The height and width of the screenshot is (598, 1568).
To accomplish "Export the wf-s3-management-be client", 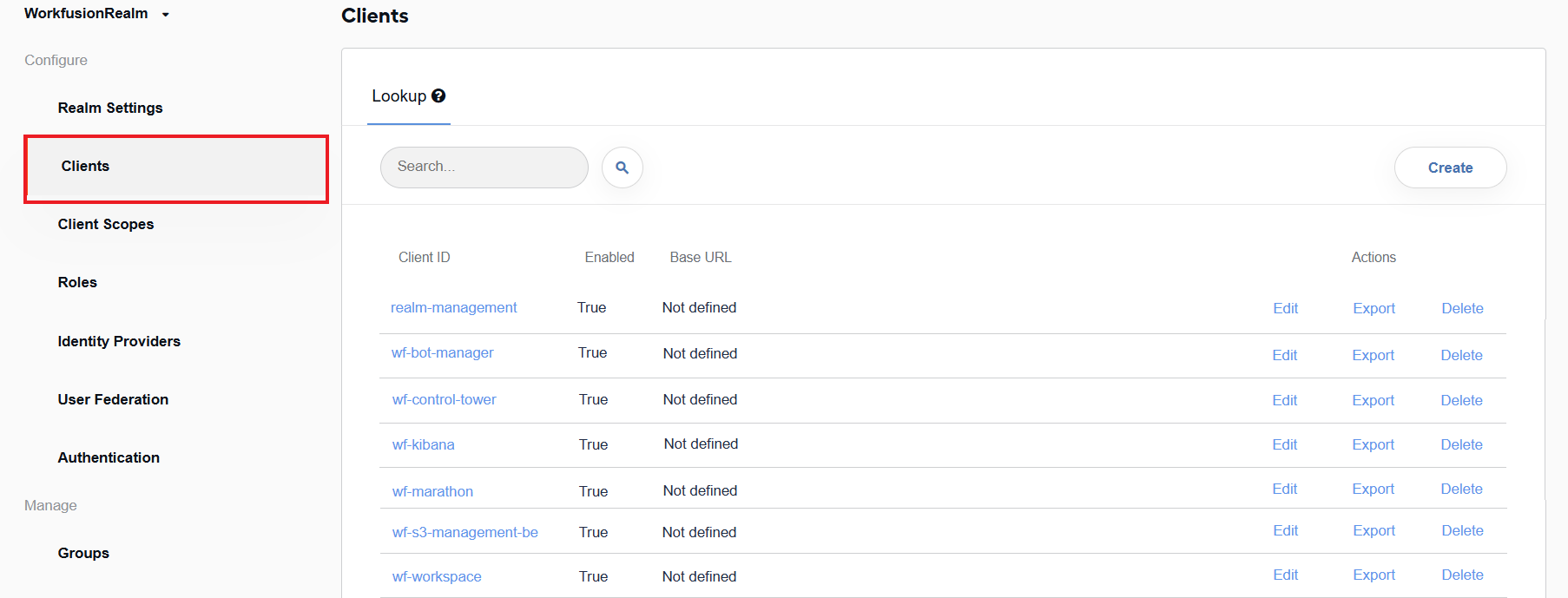I will click(1374, 530).
